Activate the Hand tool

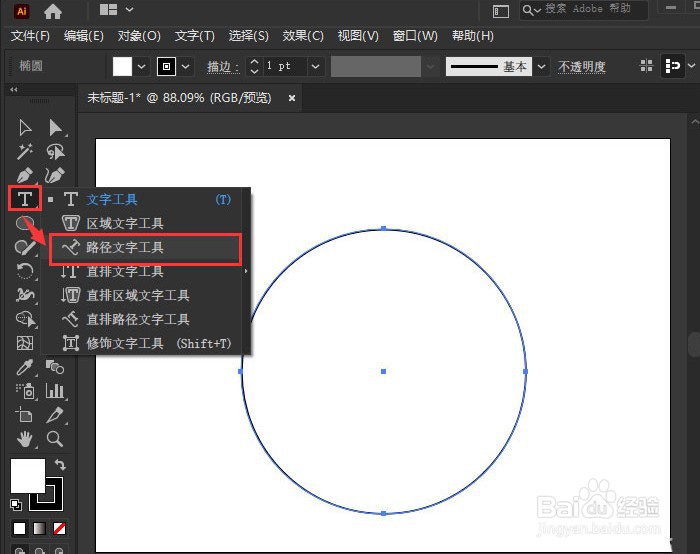[25, 439]
